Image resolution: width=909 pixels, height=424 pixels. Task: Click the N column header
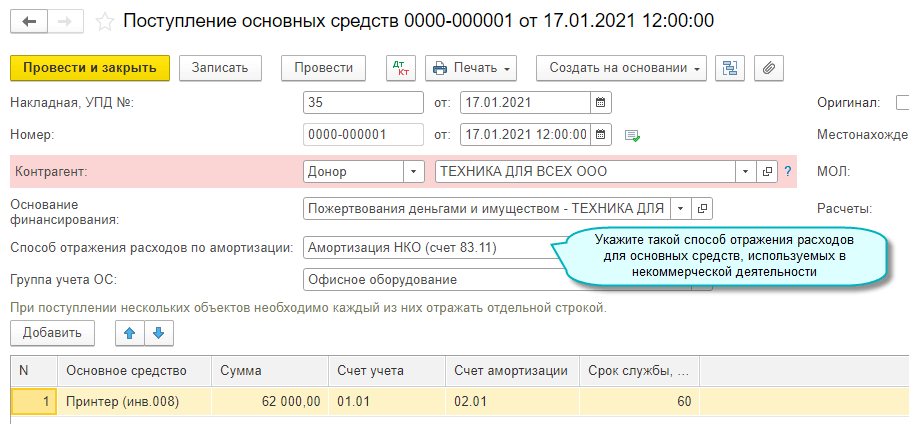point(34,371)
